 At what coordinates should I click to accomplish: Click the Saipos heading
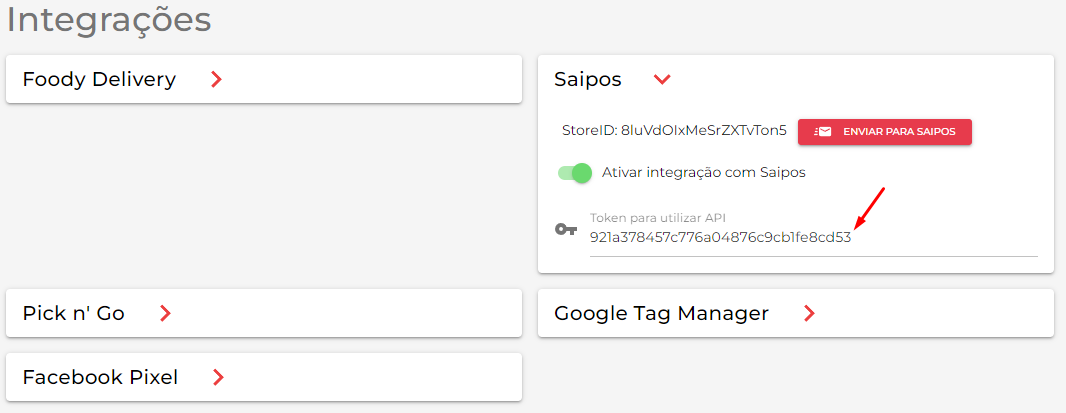coord(588,80)
